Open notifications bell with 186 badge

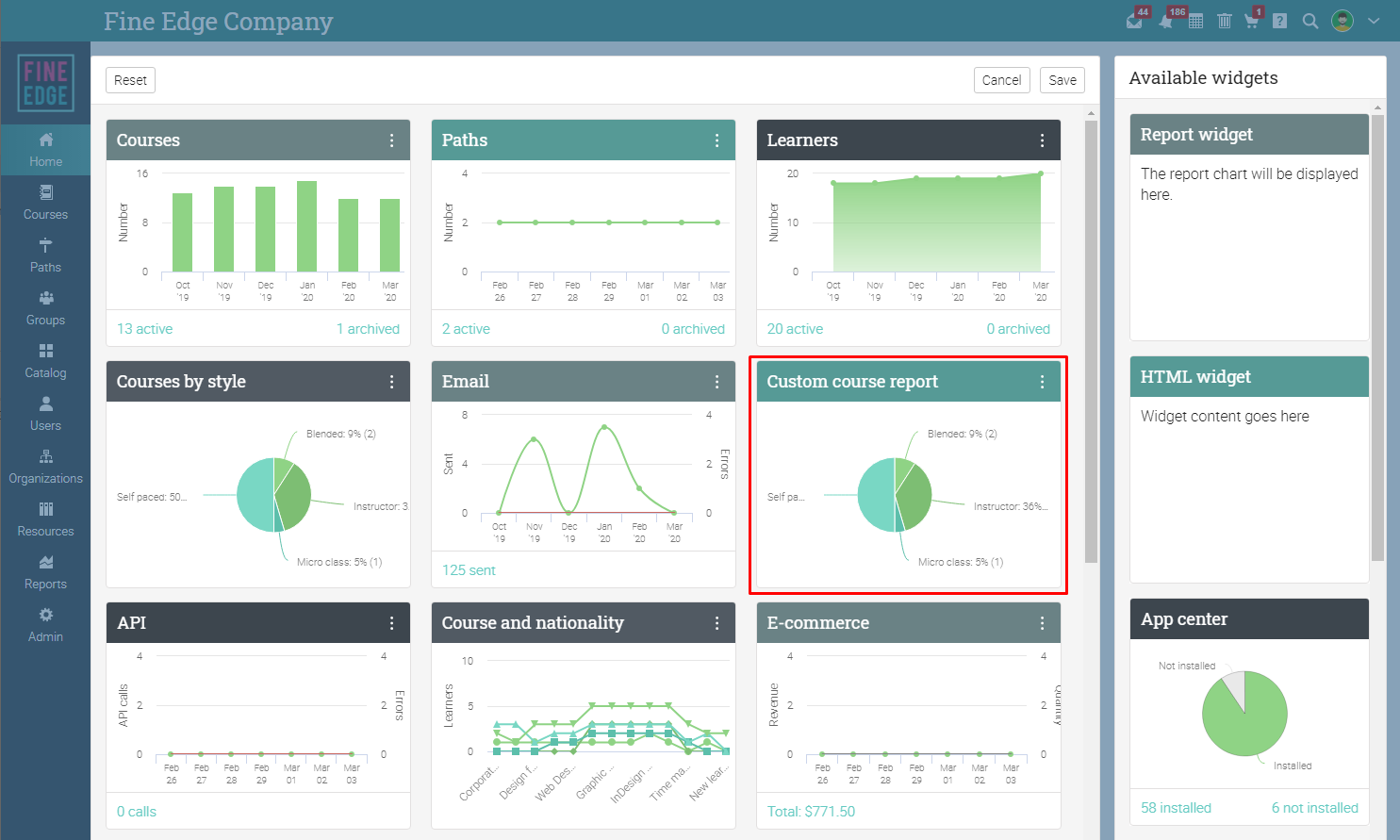pyautogui.click(x=1166, y=21)
